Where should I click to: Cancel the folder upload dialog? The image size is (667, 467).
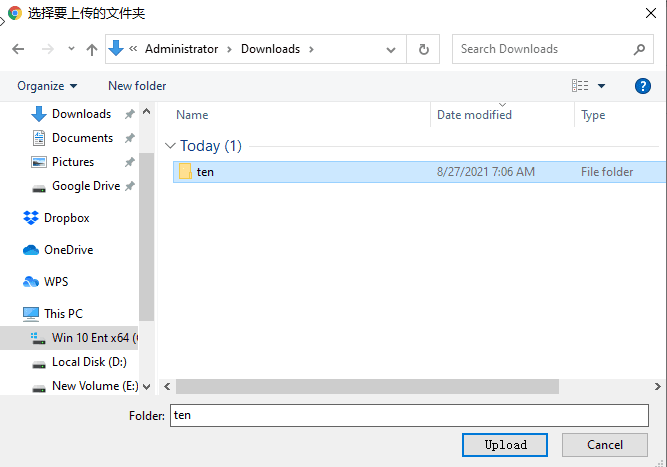point(605,445)
